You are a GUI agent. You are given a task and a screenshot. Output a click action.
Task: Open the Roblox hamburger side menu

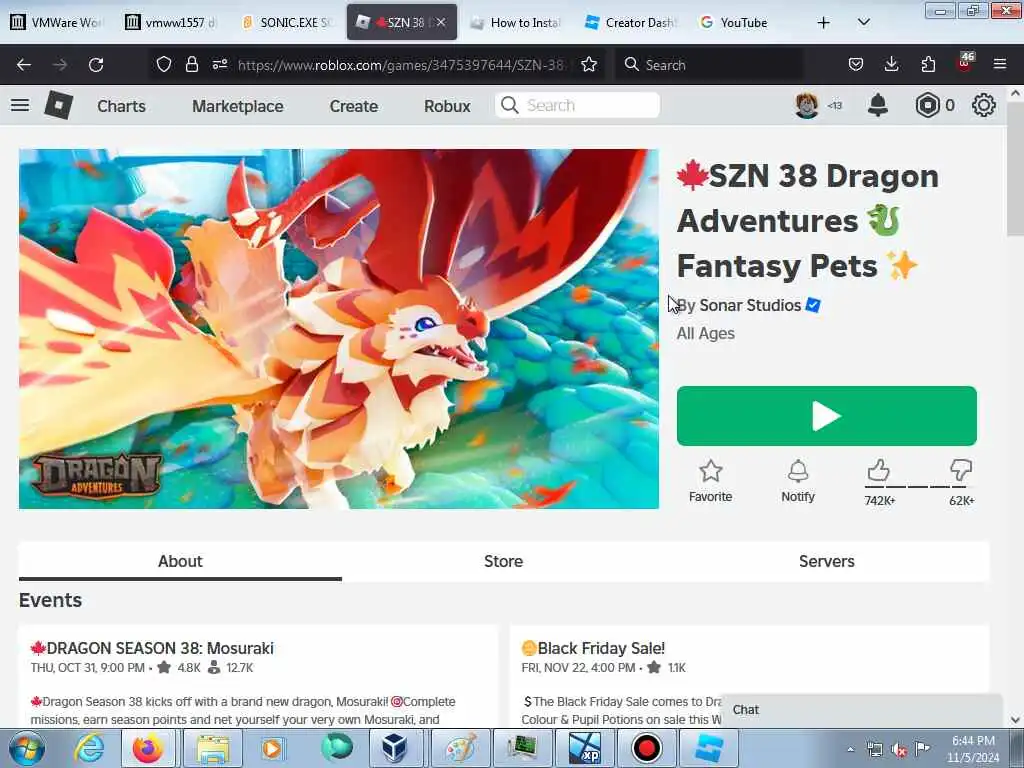point(20,105)
